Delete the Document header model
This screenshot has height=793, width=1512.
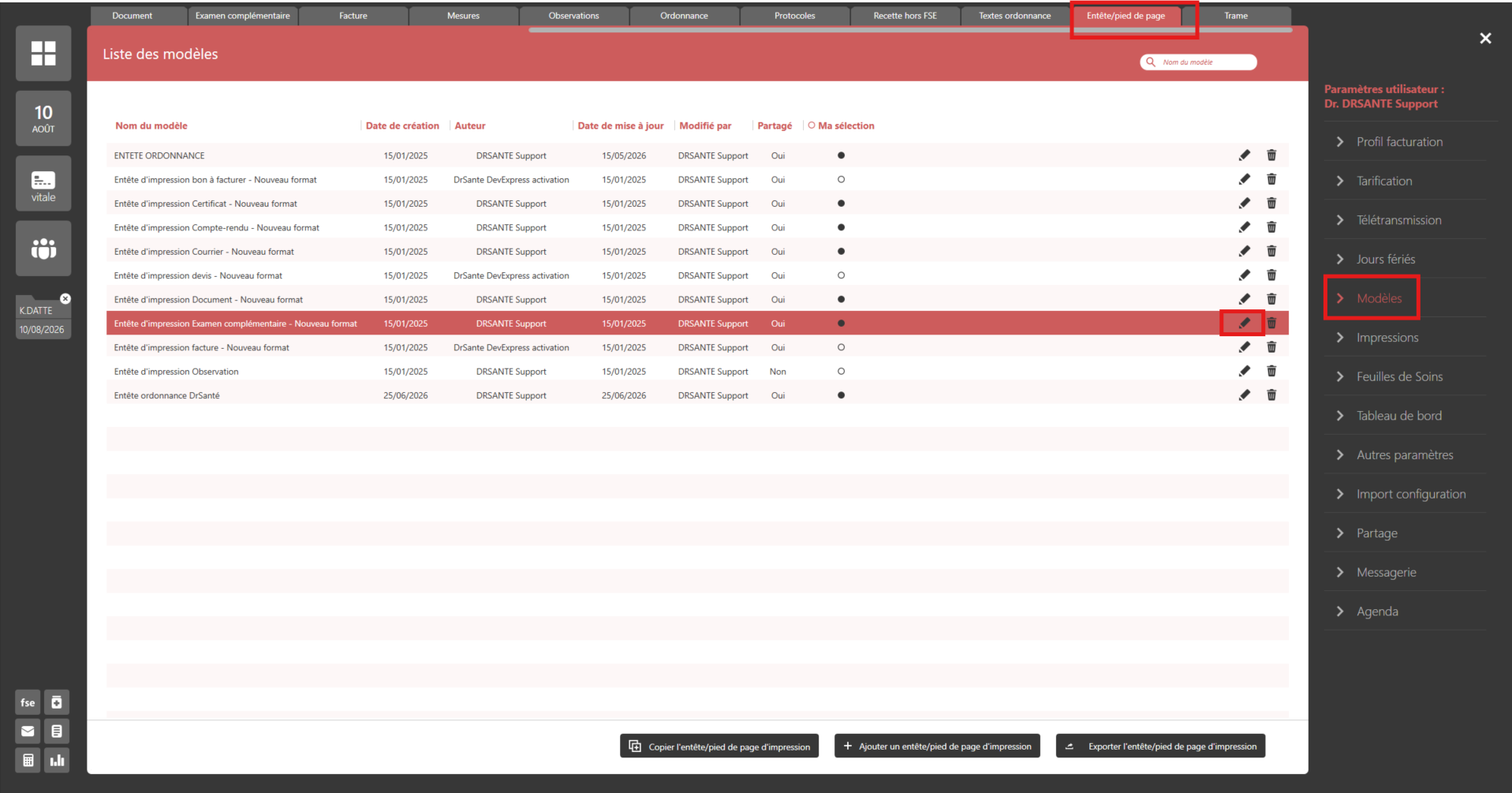(1271, 299)
